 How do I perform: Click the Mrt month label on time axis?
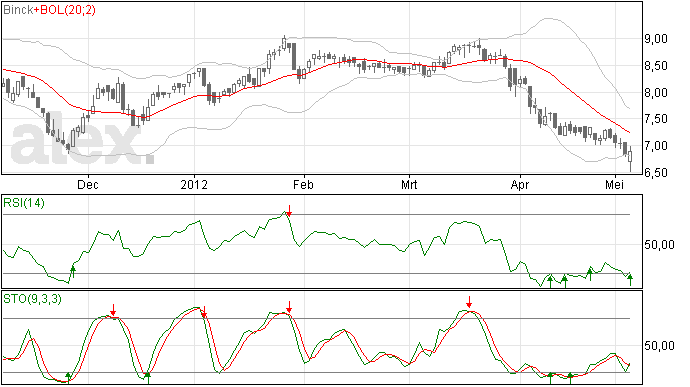[409, 184]
